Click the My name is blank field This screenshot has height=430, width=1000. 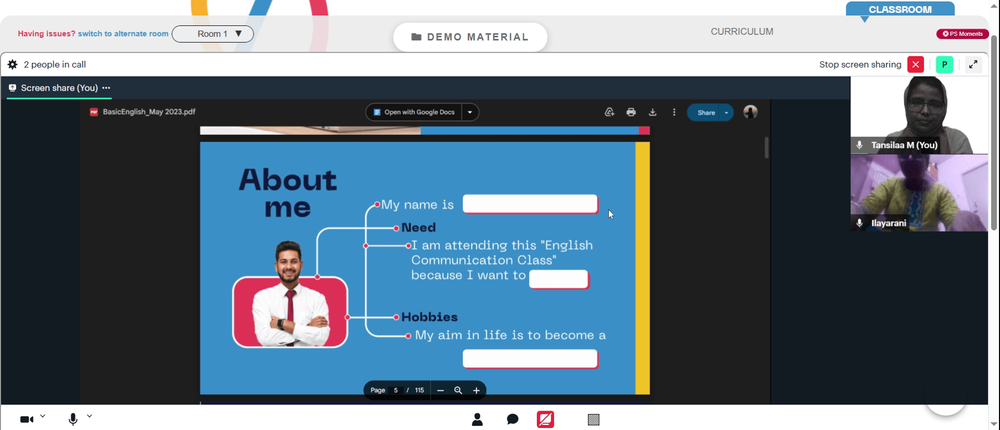530,204
